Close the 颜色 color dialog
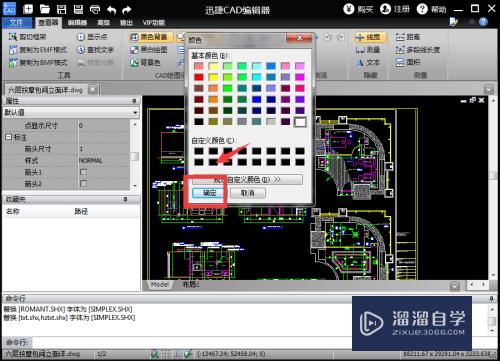The image size is (500, 361). (299, 38)
